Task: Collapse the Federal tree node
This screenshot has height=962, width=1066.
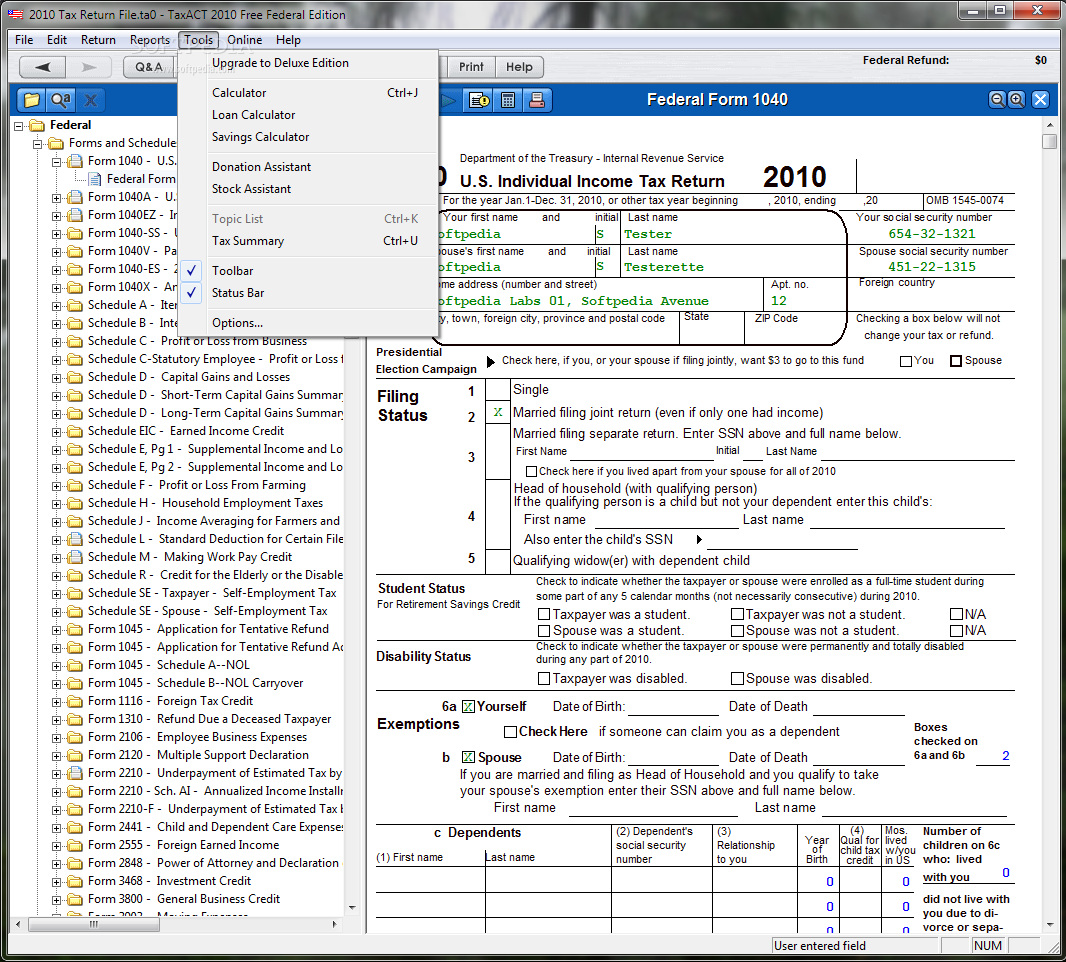Action: click(x=19, y=126)
